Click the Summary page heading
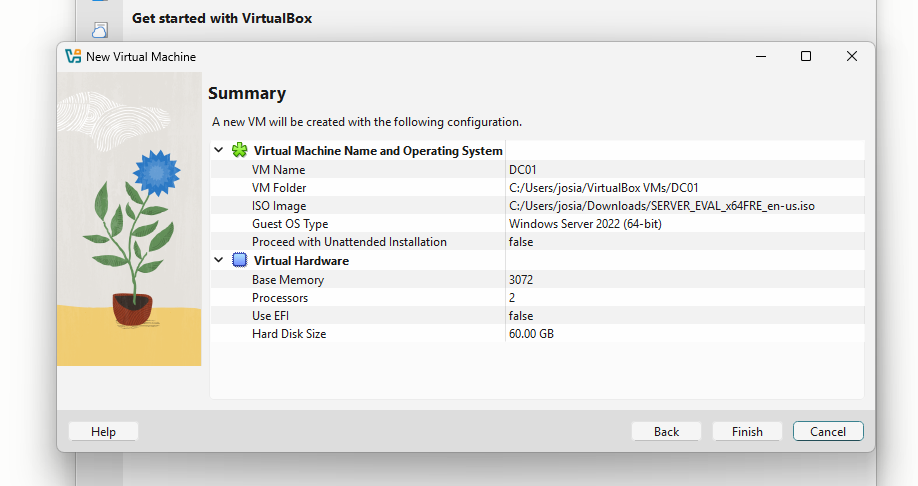 pyautogui.click(x=247, y=93)
